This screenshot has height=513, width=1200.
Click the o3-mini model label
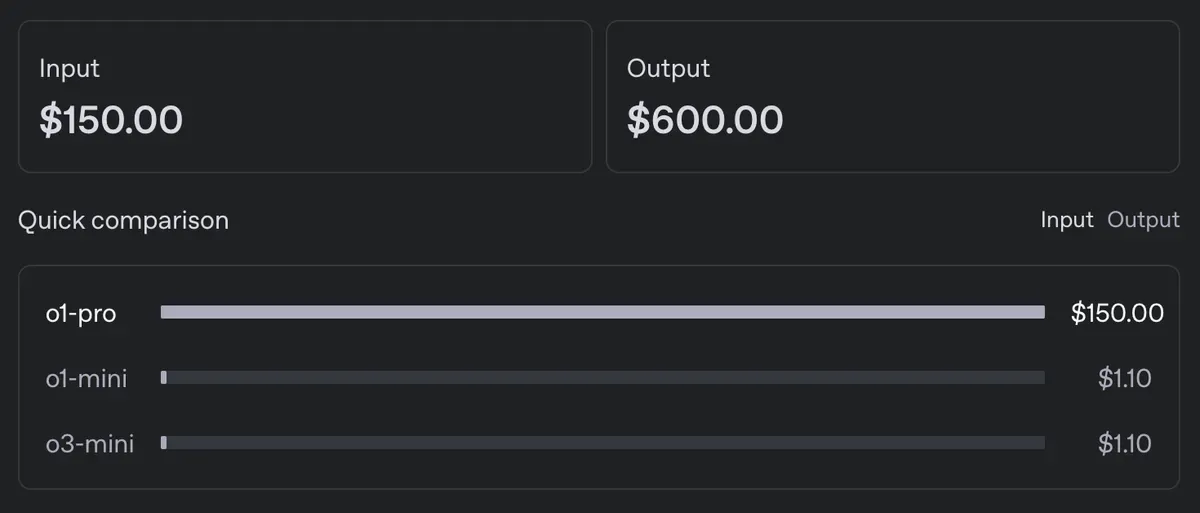pos(90,443)
